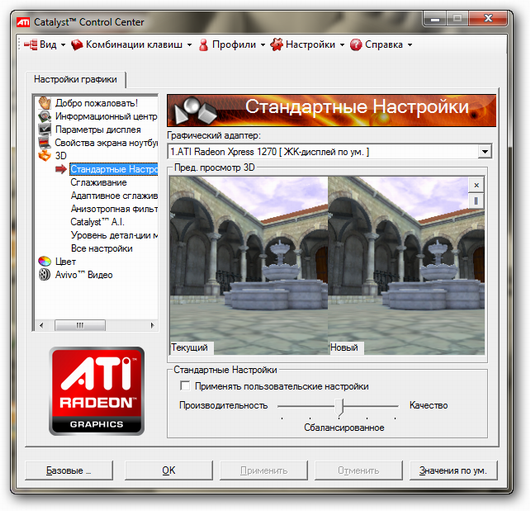Image resolution: width=530 pixels, height=511 pixels.
Task: Click the hand icon beside Добро пожаловать
Action: [x=44, y=103]
